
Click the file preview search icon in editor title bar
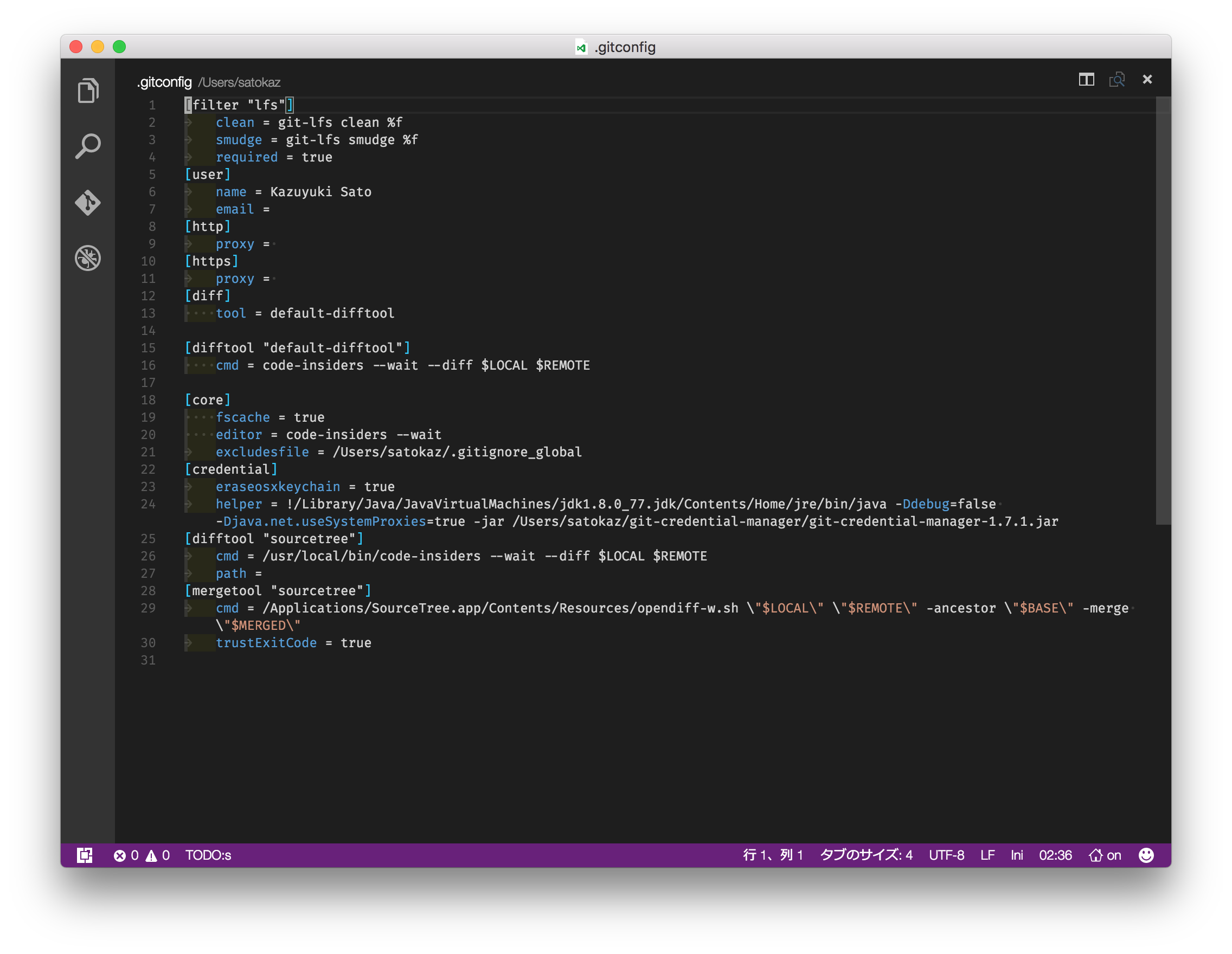point(1118,80)
